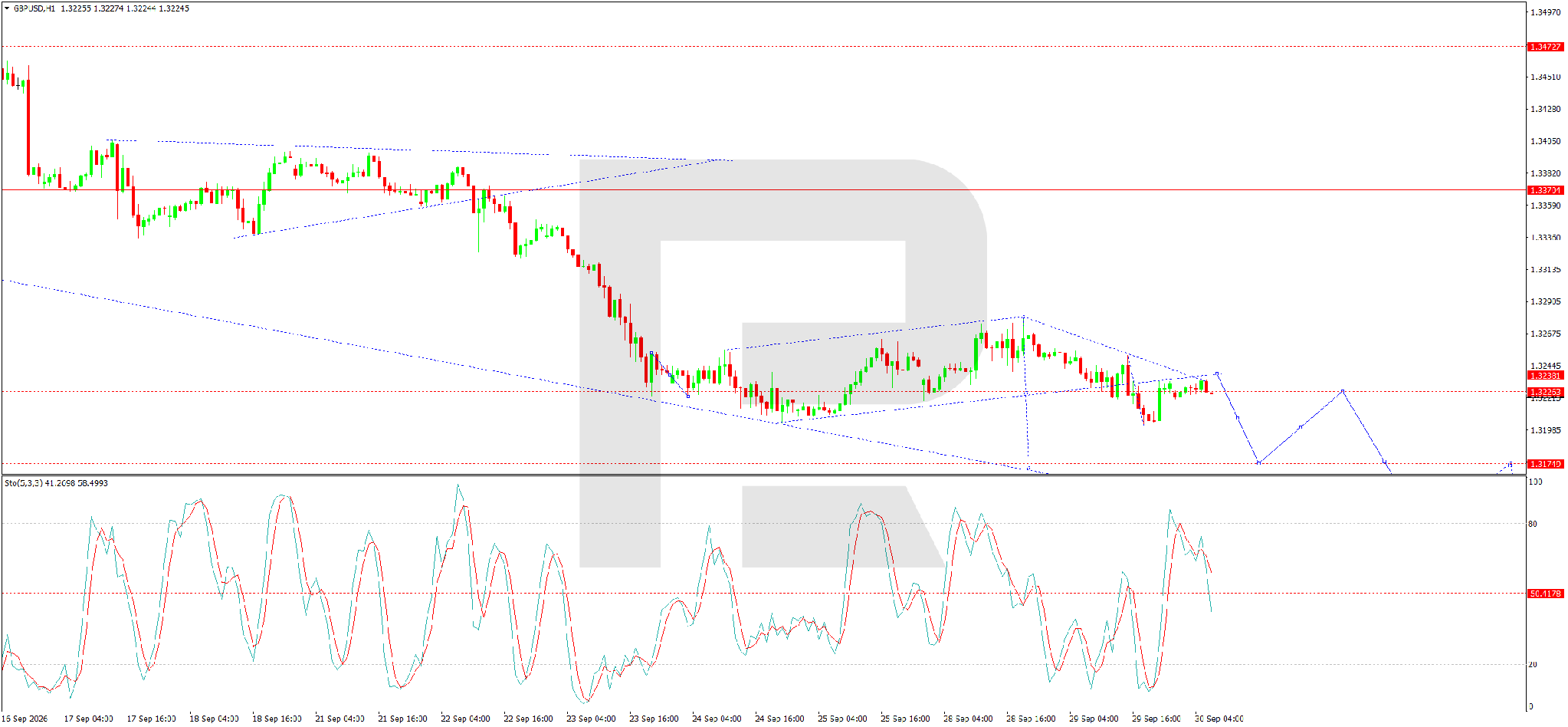
Task: Click the stochastic 80 level label
Action: [1533, 524]
